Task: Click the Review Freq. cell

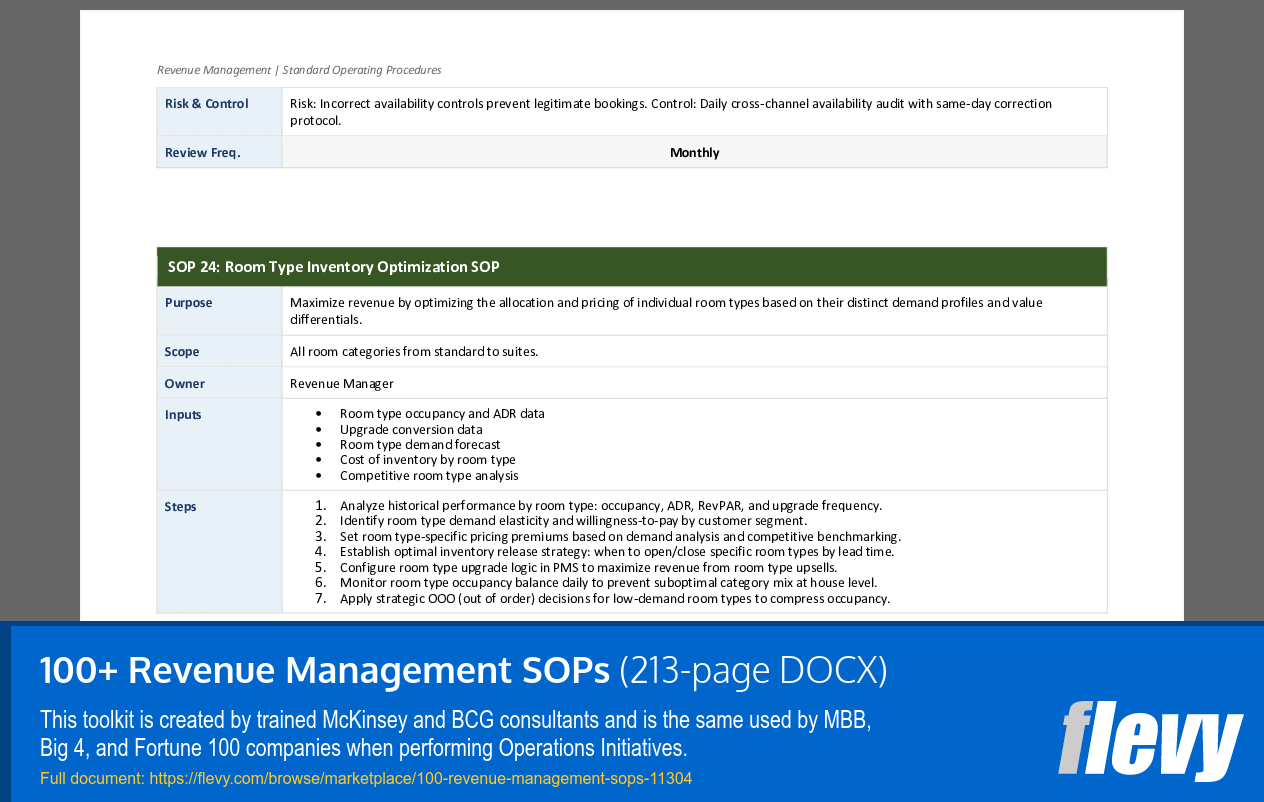Action: coord(199,152)
